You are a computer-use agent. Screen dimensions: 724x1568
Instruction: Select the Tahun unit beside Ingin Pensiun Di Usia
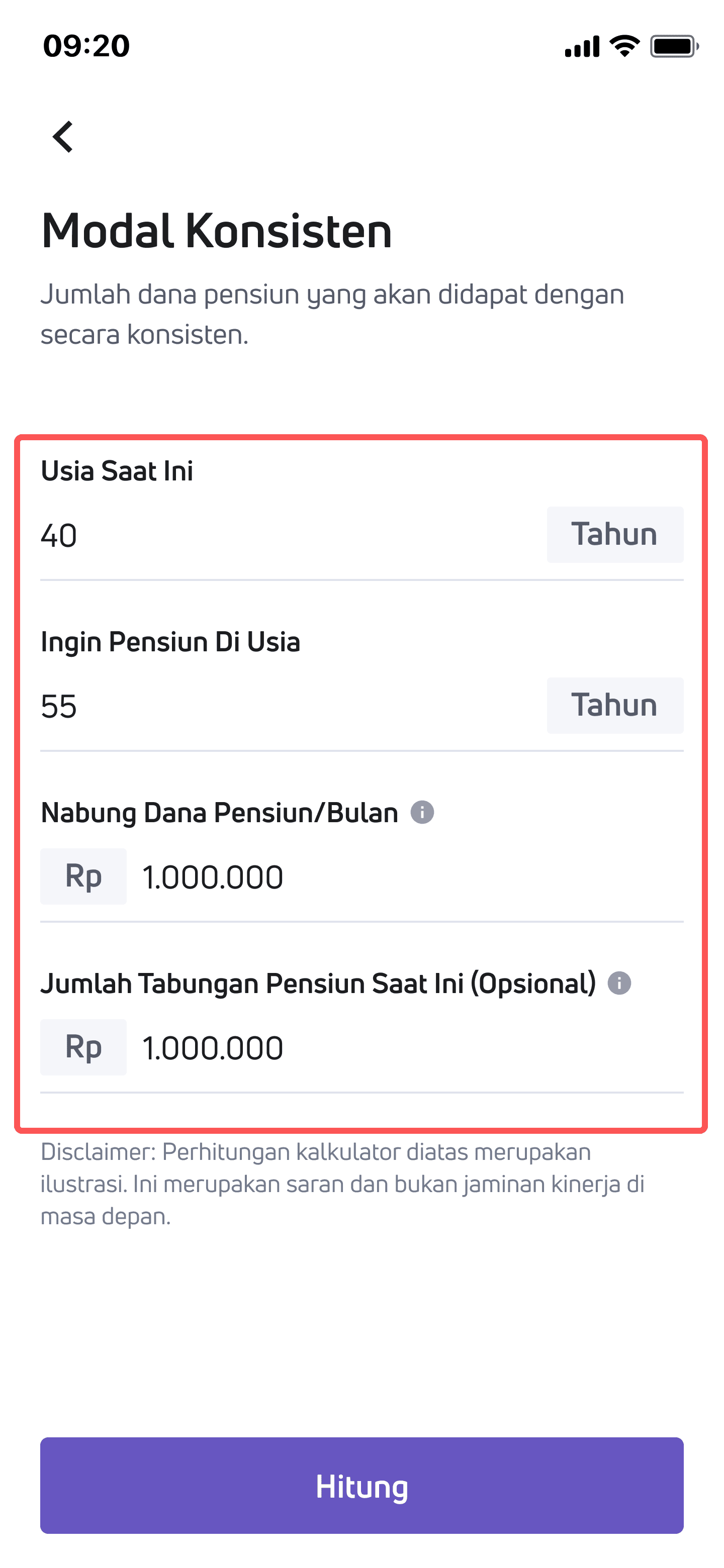pyautogui.click(x=614, y=706)
